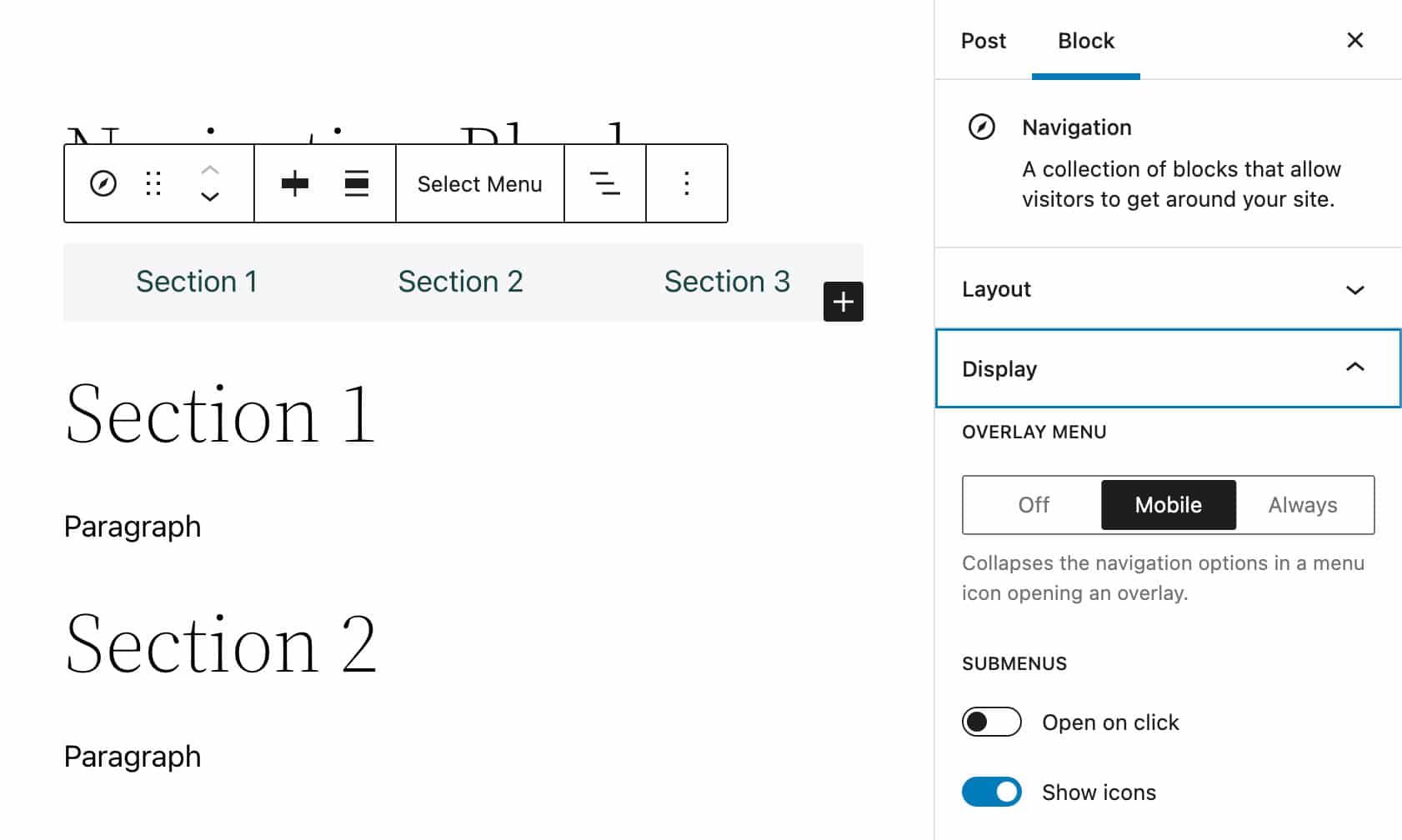This screenshot has width=1402, height=840.
Task: Expand the Layout panel
Action: click(1167, 289)
